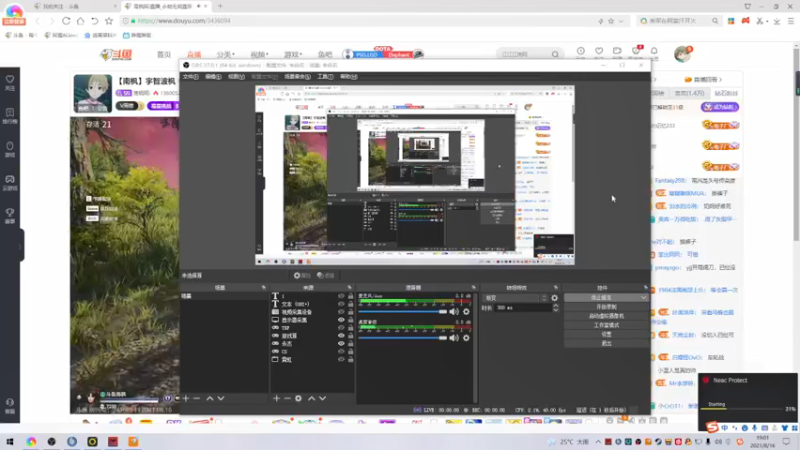The image size is (800, 450).
Task: Open transition properties gear beside 渐变
Action: [555, 298]
